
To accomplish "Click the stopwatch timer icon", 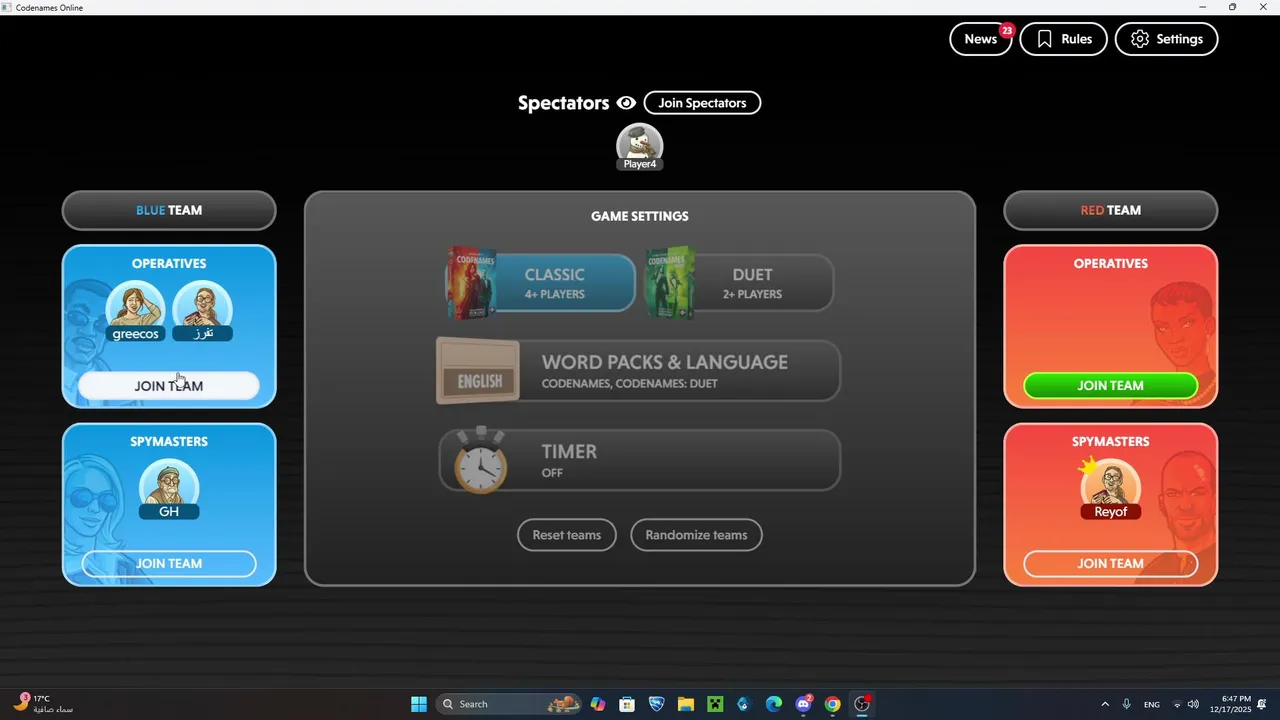I will 480,460.
